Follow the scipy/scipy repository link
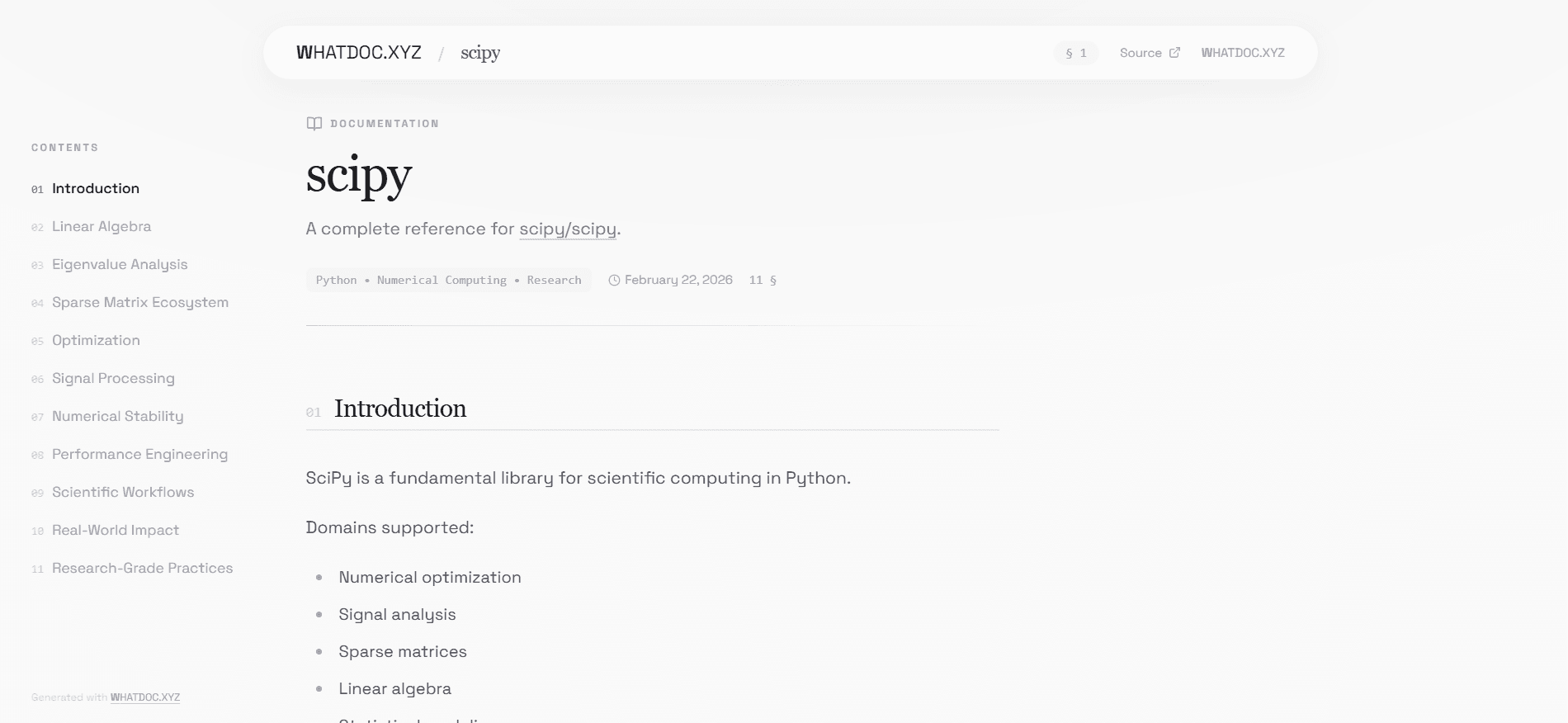This screenshot has width=1568, height=723. [568, 229]
